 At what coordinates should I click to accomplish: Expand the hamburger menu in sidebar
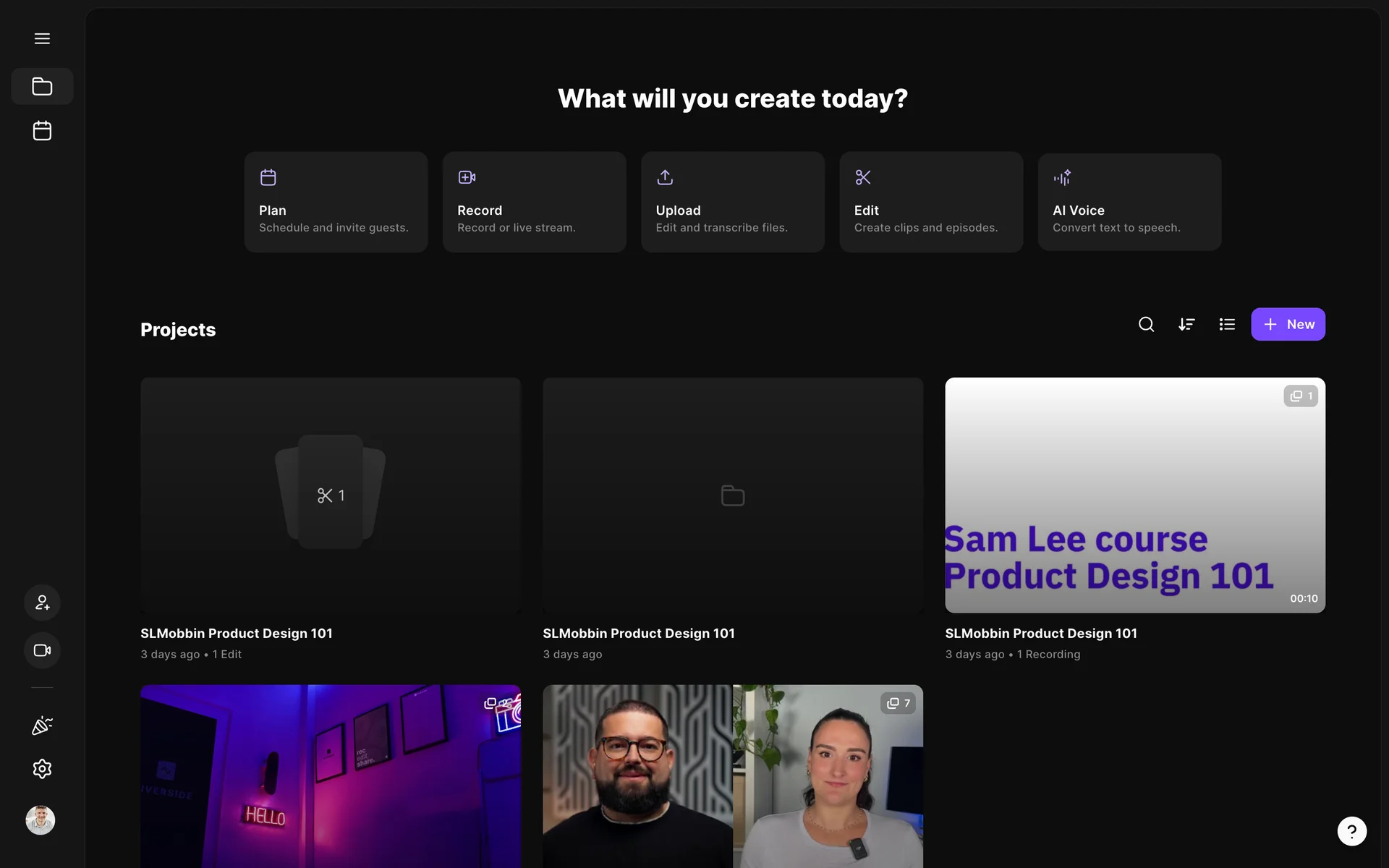tap(42, 38)
